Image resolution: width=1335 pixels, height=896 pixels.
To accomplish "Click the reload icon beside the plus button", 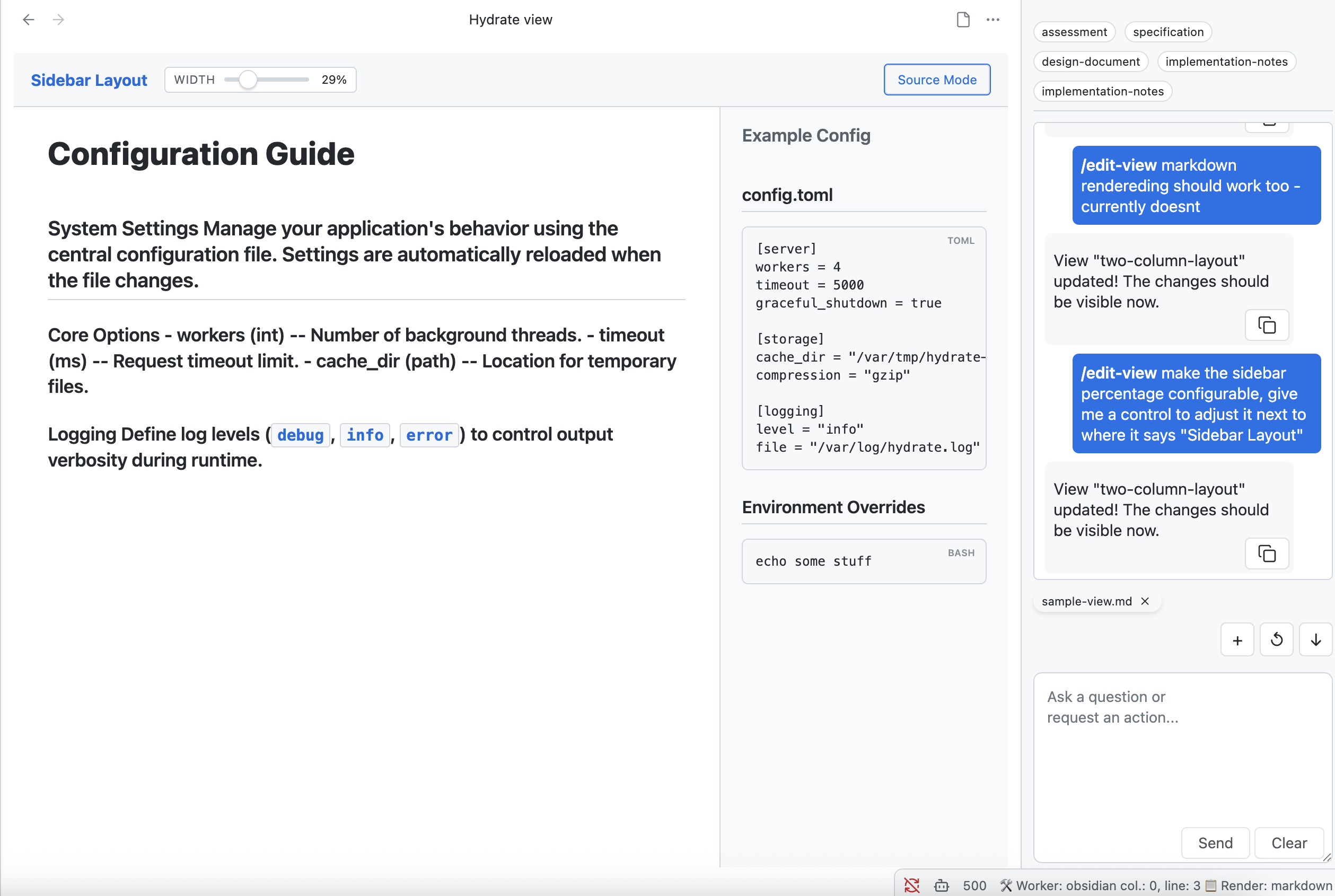I will pyautogui.click(x=1277, y=639).
